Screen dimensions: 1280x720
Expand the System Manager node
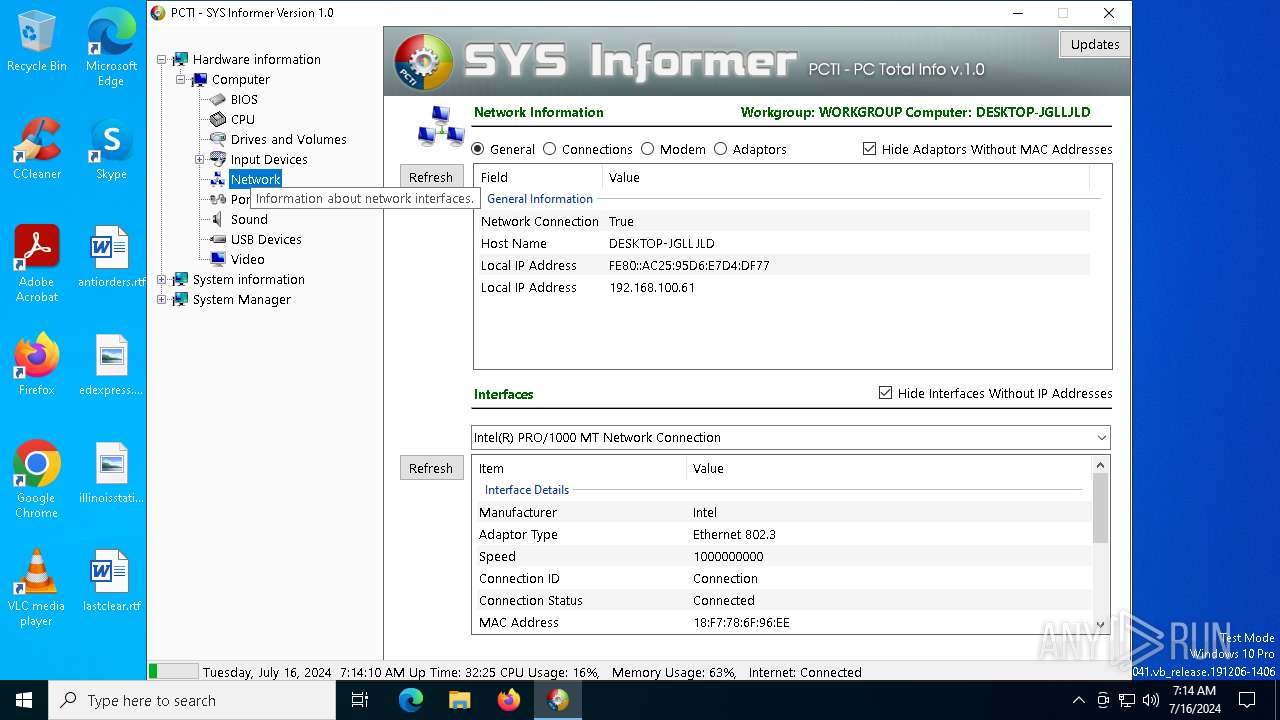[162, 299]
